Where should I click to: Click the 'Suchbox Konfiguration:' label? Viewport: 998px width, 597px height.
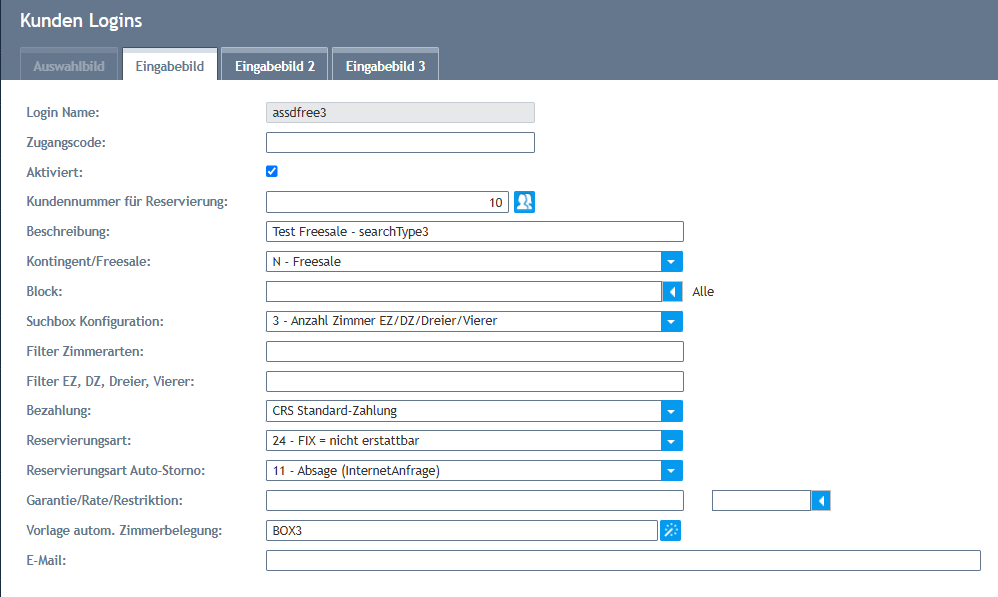click(95, 321)
